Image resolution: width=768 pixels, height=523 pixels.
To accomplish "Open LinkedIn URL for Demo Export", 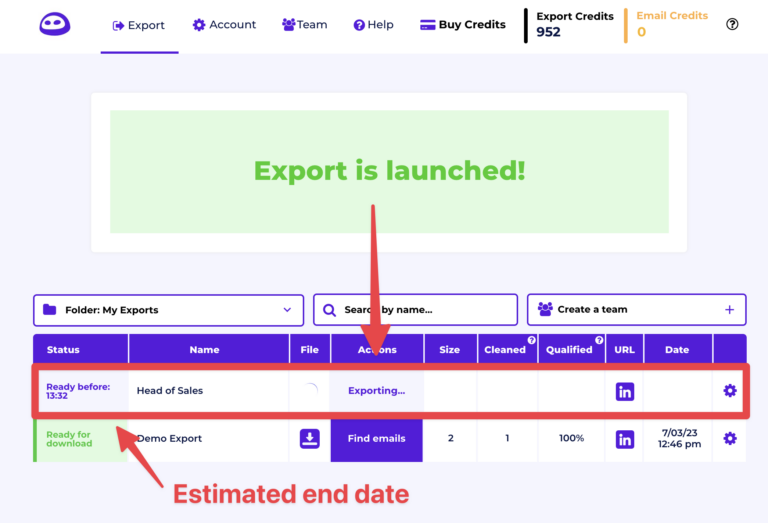I will 625,438.
